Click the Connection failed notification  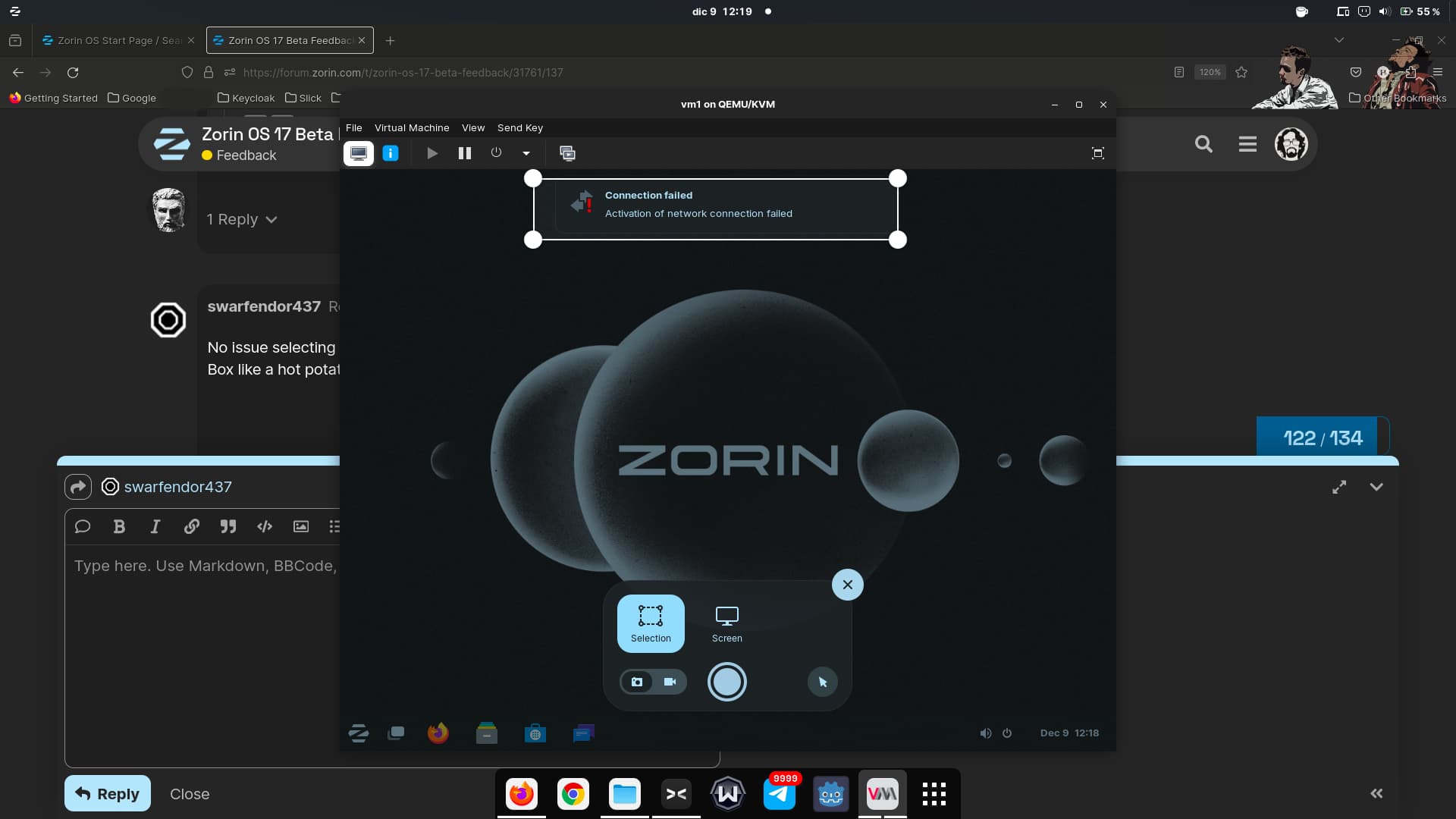[x=726, y=205]
